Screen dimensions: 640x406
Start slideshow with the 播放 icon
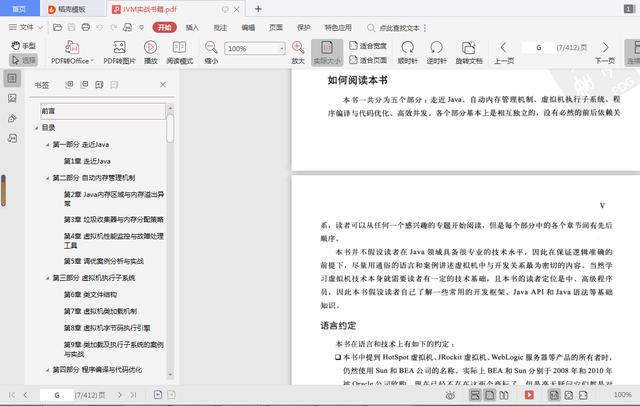click(x=150, y=52)
